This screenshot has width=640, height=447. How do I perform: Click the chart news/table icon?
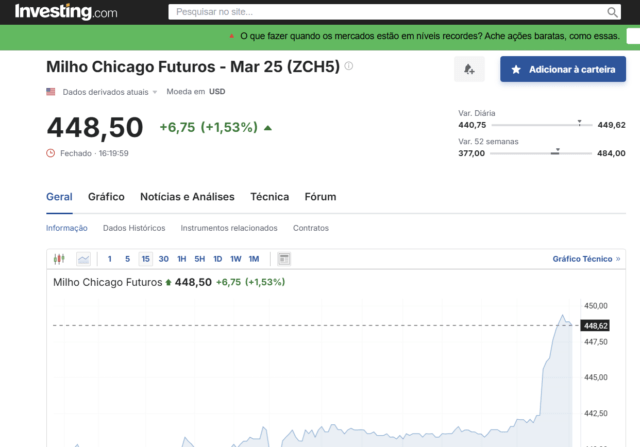284,259
